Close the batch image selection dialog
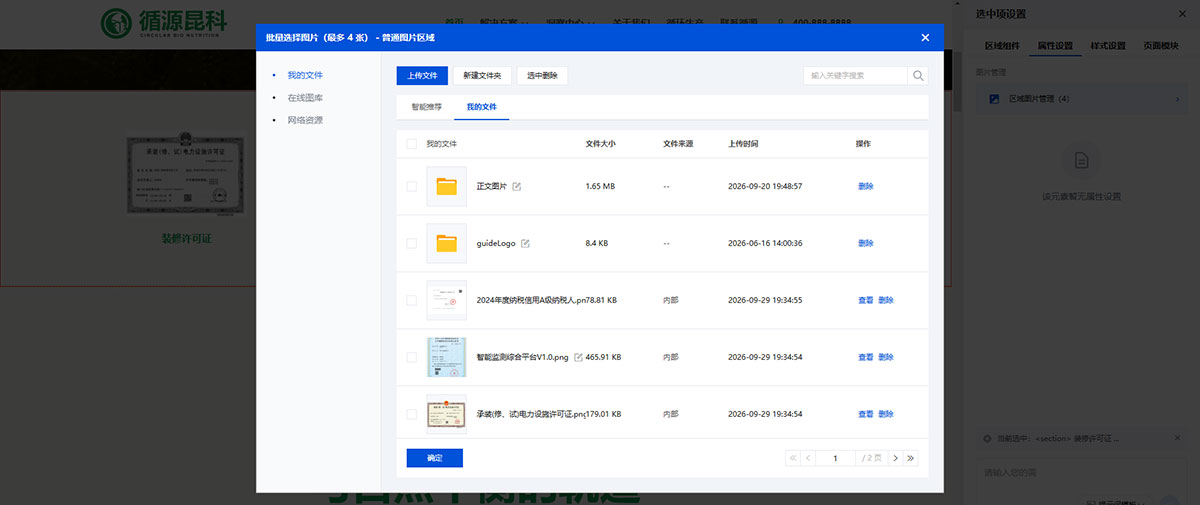This screenshot has width=1200, height=505. (x=925, y=37)
